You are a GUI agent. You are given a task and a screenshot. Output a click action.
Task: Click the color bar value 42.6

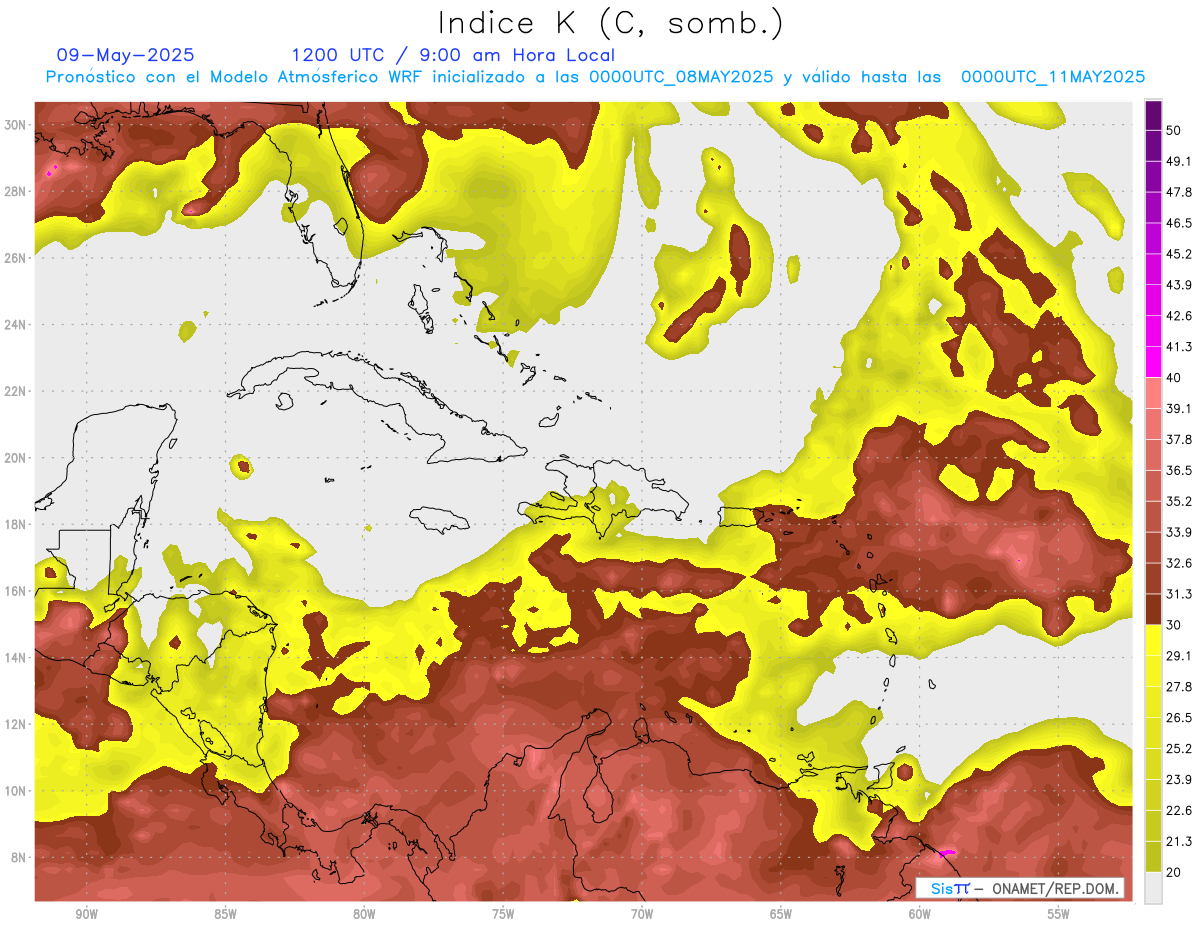tap(1180, 316)
